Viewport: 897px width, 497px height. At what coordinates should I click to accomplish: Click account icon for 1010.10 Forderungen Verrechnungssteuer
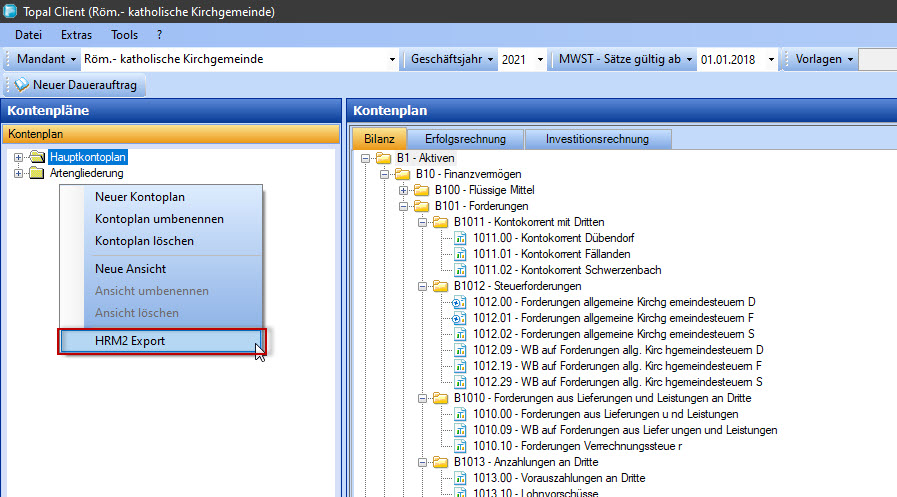point(461,446)
